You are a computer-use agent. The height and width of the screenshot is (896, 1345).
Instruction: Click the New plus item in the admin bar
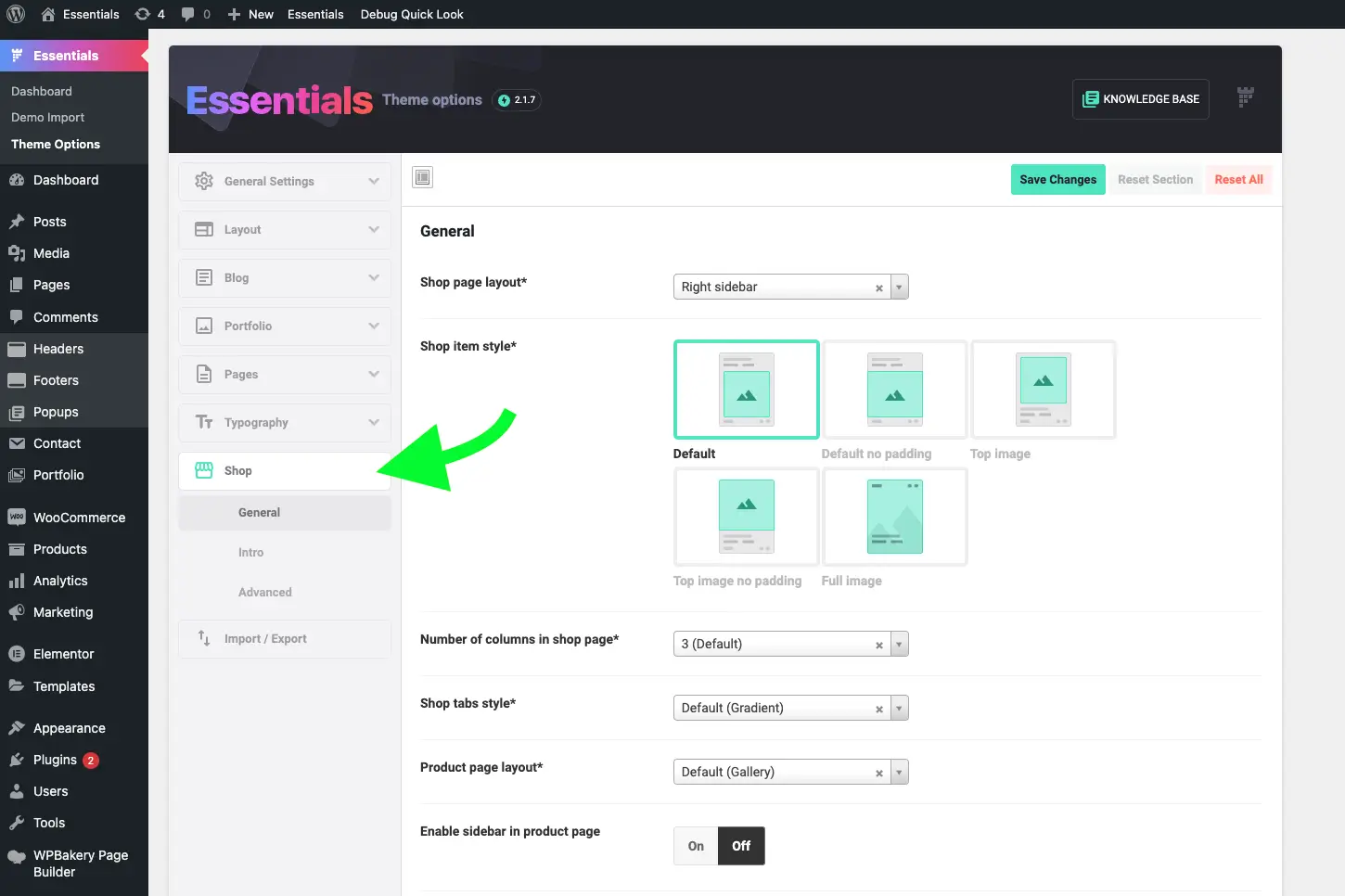point(250,14)
